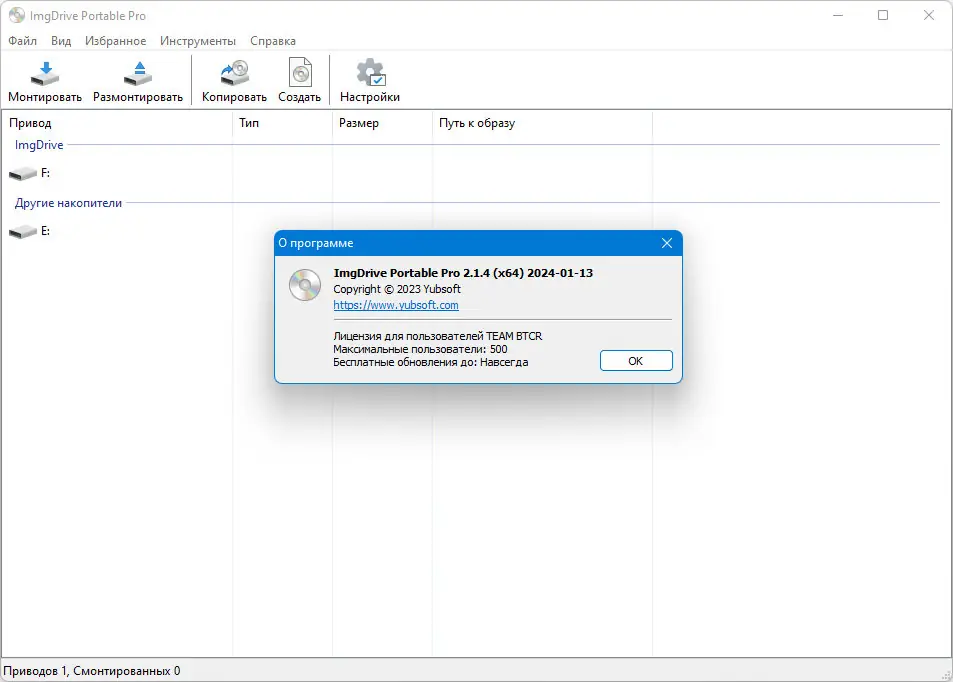Close the О программе dialog

click(x=667, y=243)
